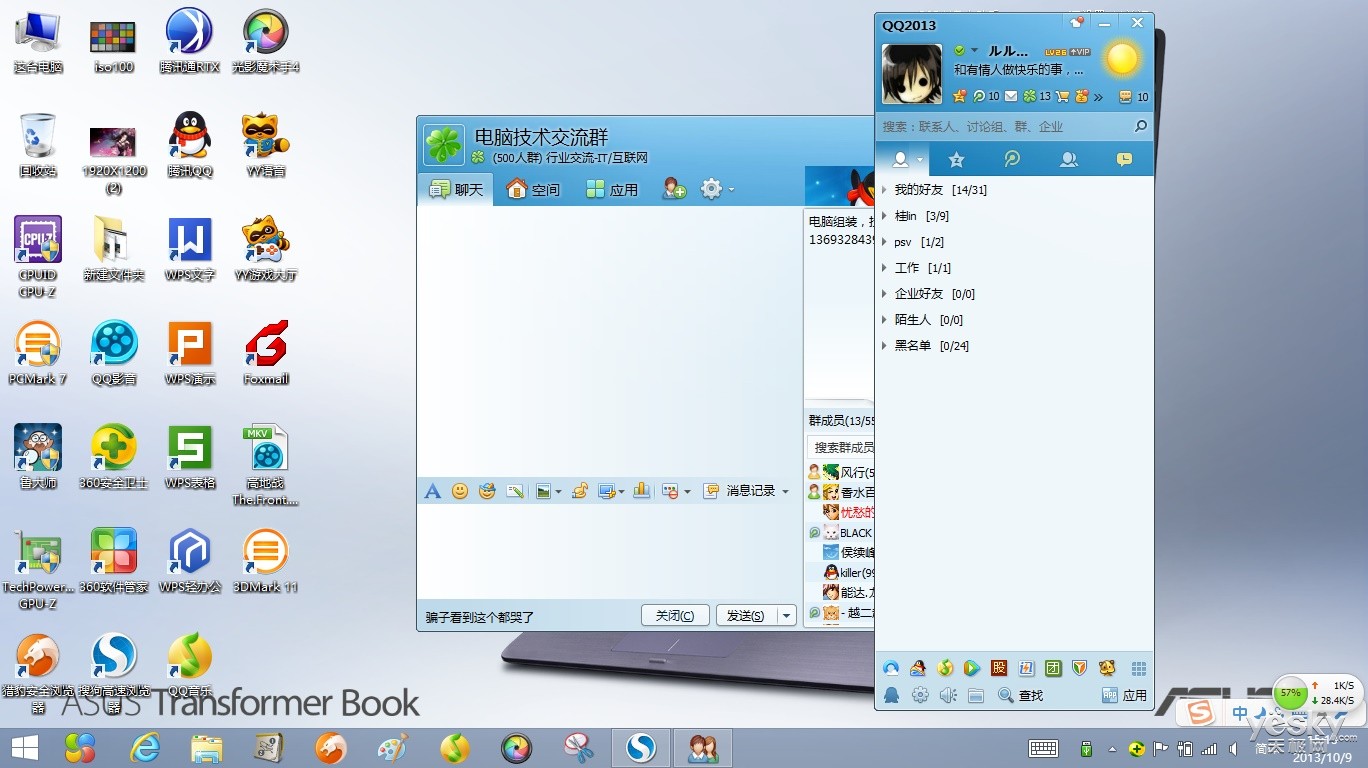The image size is (1368, 768).
Task: Open group settings gear dropdown in chat window
Action: point(731,189)
